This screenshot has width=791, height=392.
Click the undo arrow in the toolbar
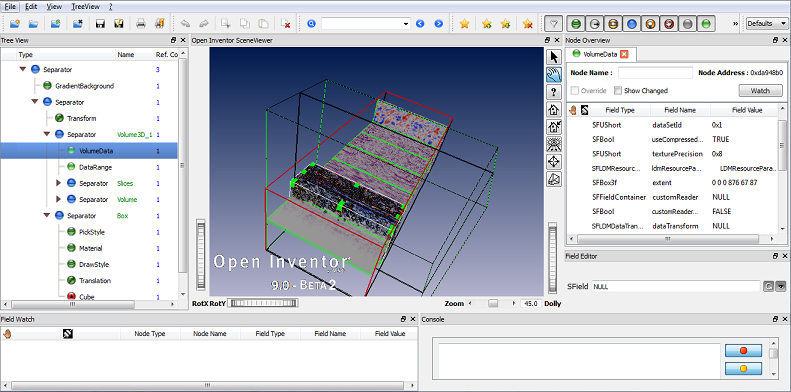point(185,24)
